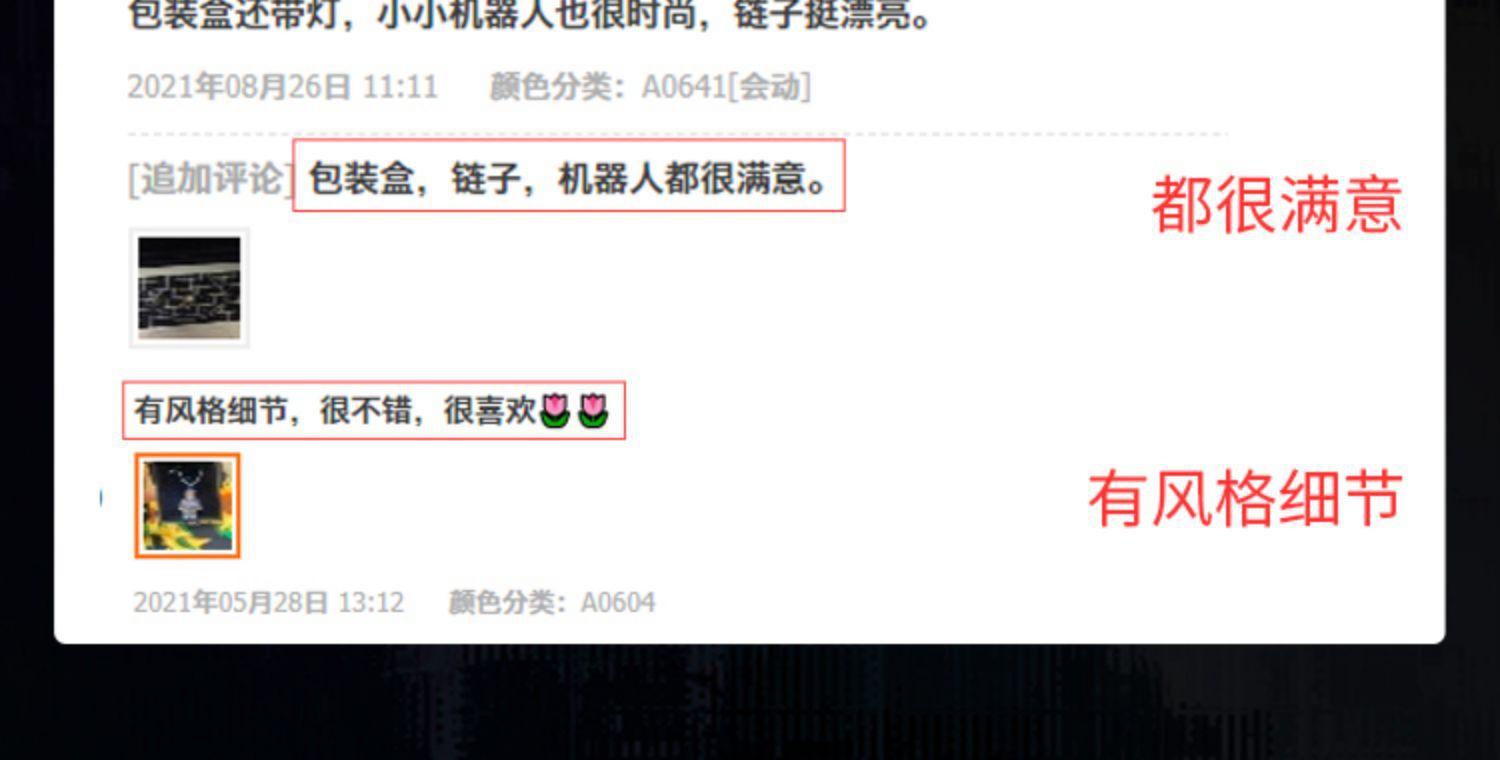
Task: Click the dark backdrop below the review card
Action: click(x=750, y=702)
